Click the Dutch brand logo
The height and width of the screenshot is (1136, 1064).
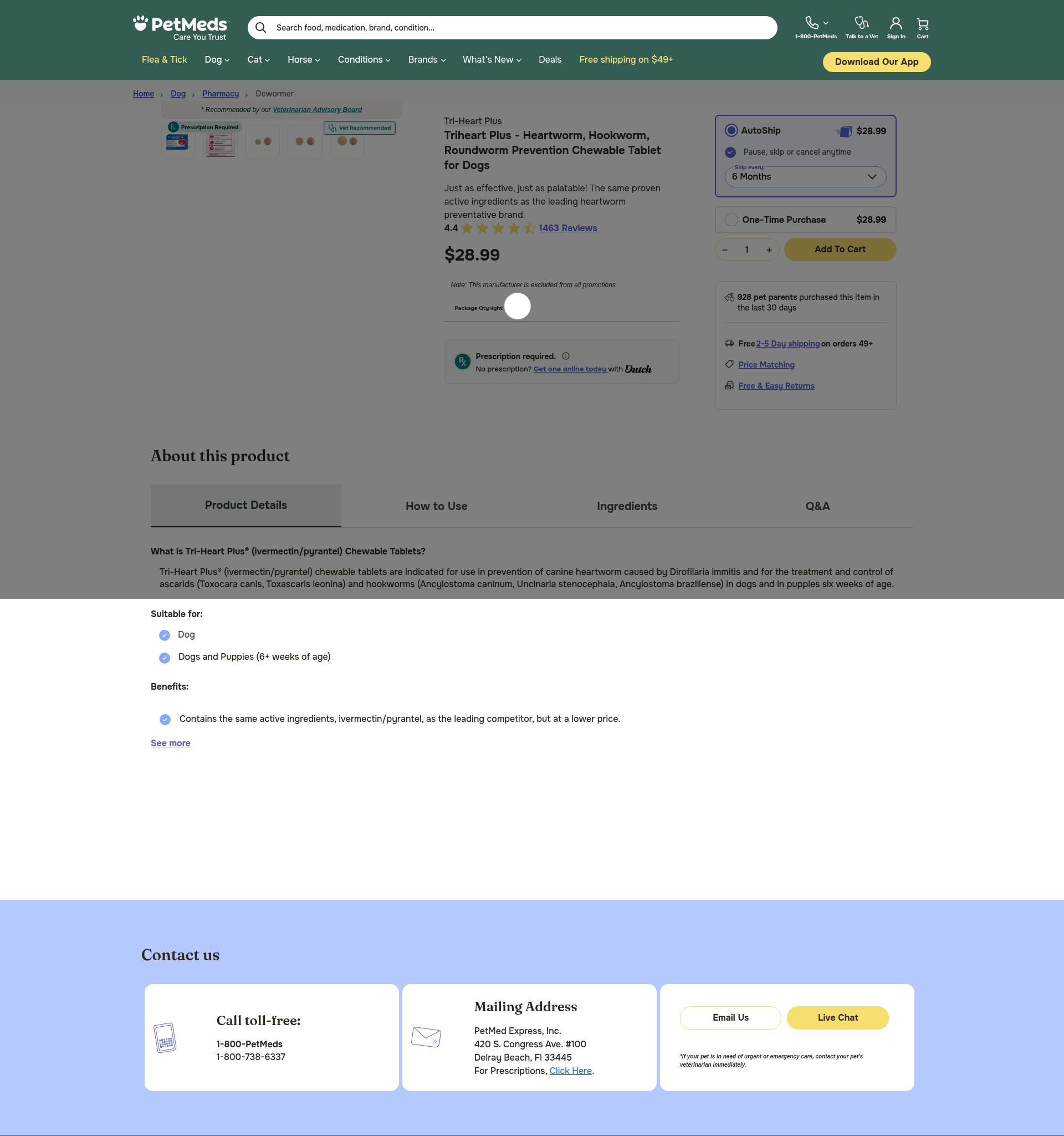tap(638, 369)
